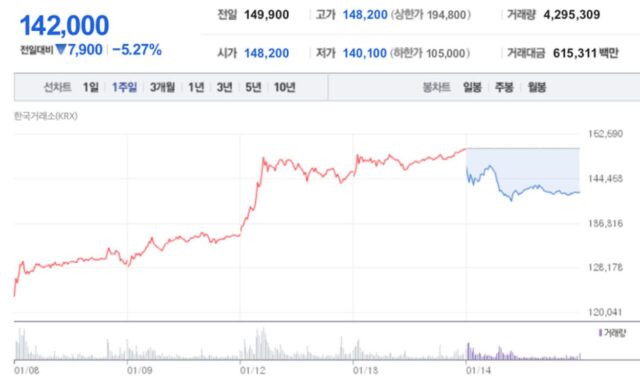Click the purple 거래량 legend marker
This screenshot has width=640, height=390.
pyautogui.click(x=600, y=333)
